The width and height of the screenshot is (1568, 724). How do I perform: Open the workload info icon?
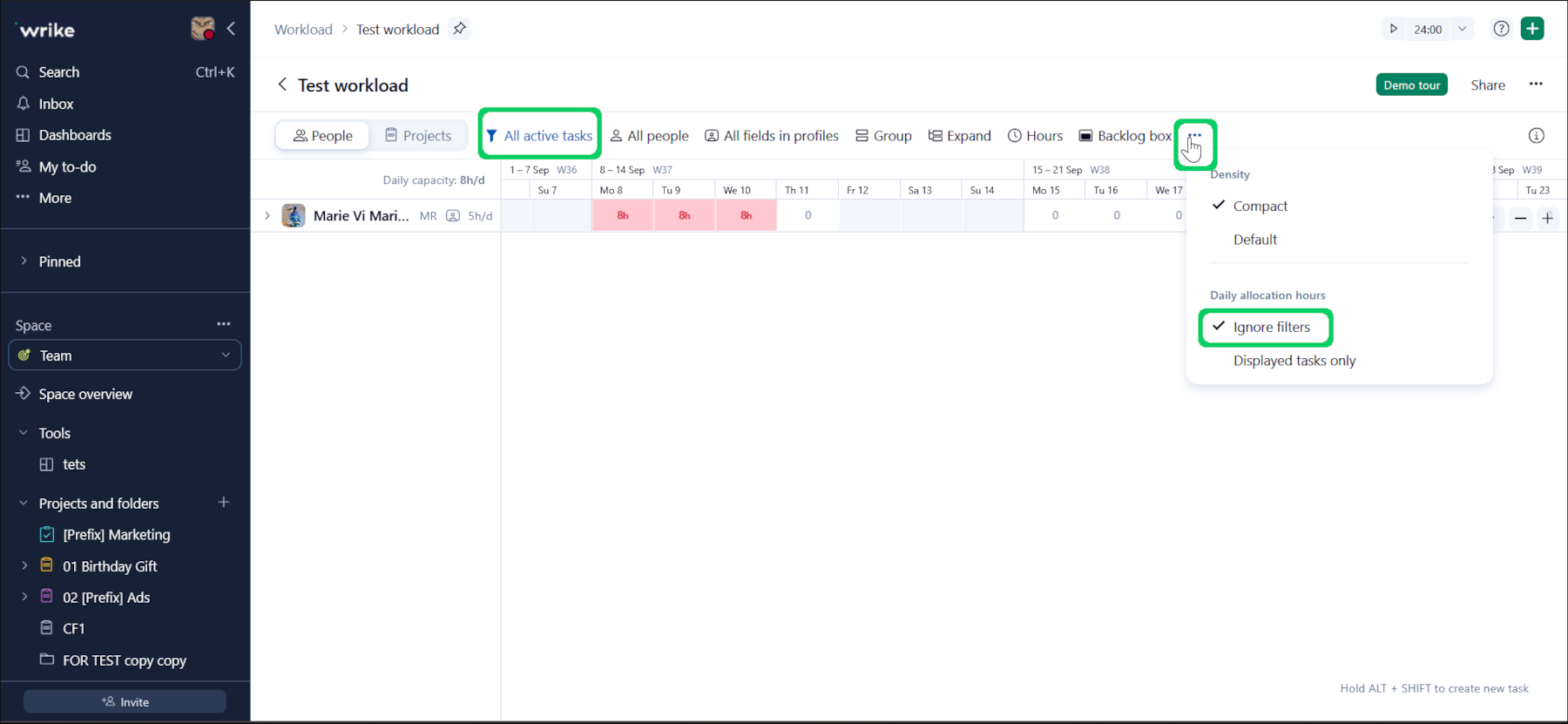click(1537, 135)
